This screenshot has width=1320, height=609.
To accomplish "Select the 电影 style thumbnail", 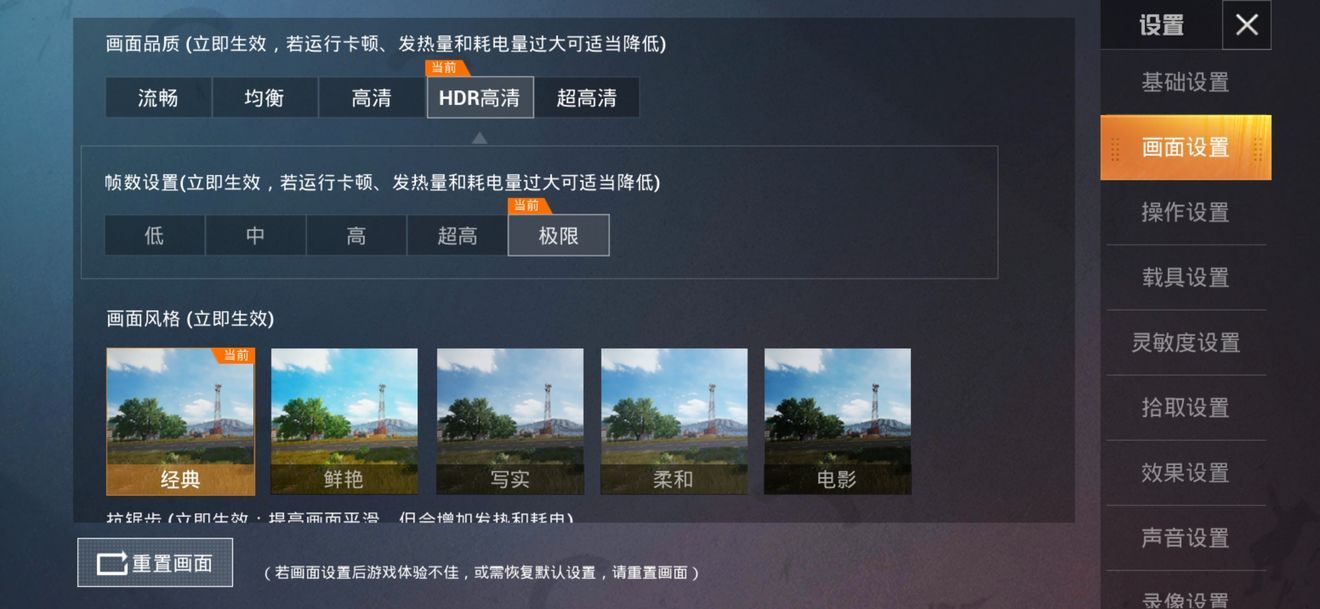I will coord(837,421).
